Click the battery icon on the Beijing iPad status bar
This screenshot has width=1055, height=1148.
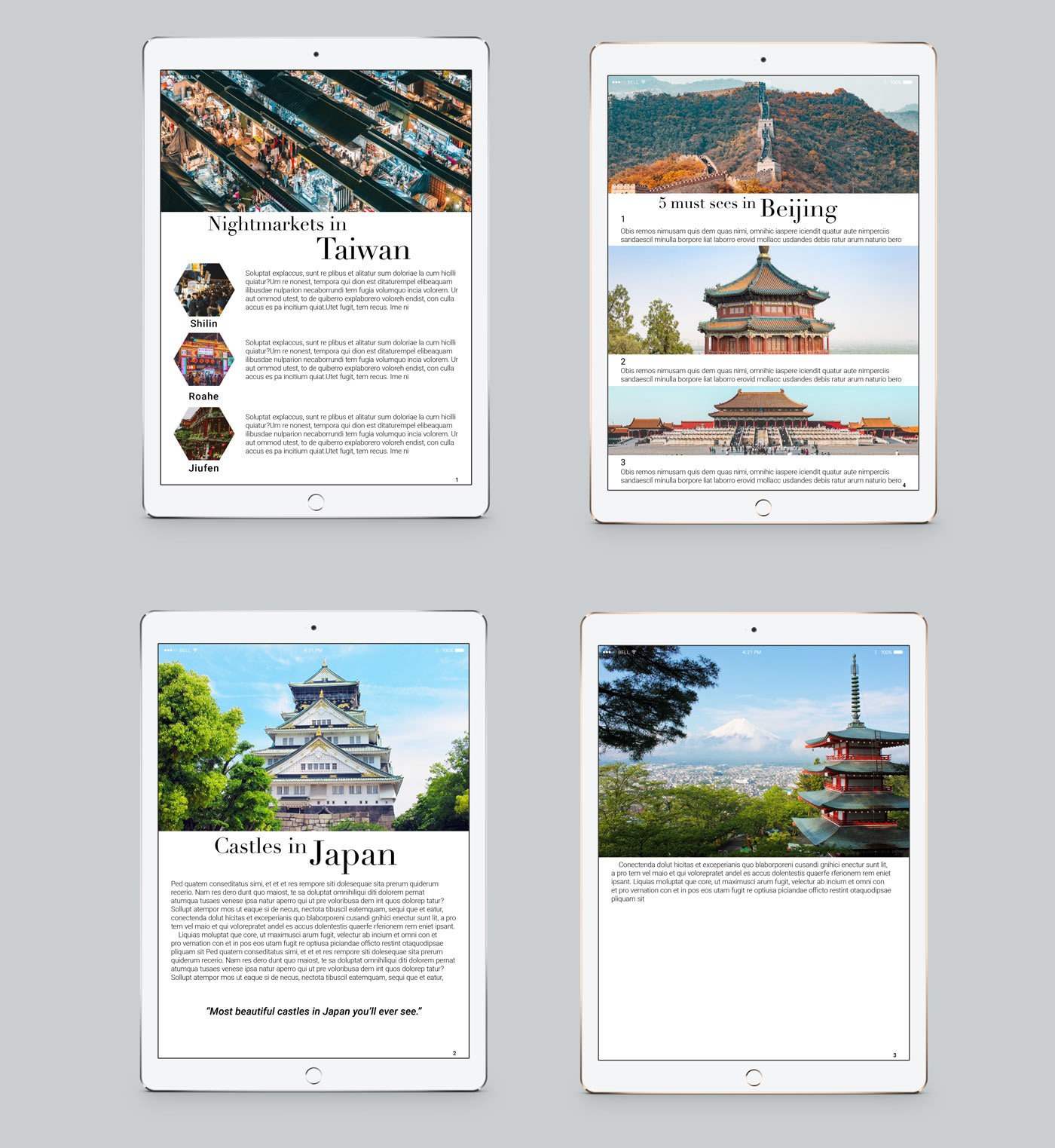pyautogui.click(x=908, y=82)
